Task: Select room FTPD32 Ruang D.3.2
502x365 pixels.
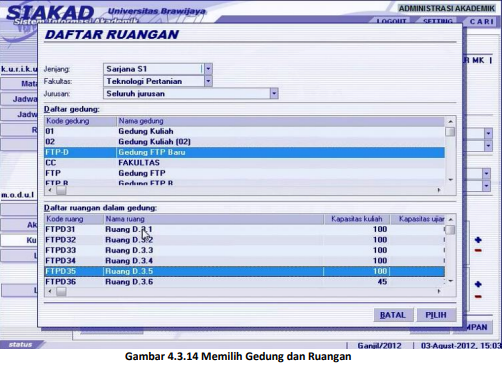Action: 244,240
